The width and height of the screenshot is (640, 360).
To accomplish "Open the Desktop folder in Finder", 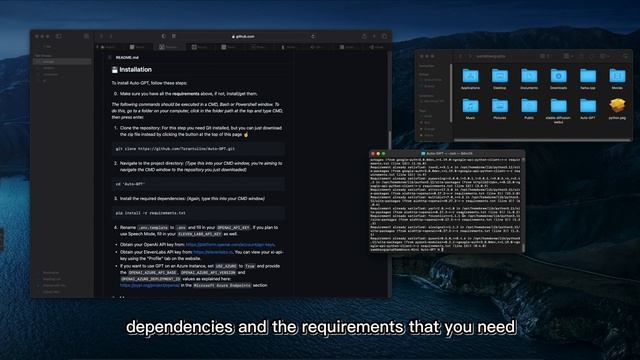I will pyautogui.click(x=500, y=79).
